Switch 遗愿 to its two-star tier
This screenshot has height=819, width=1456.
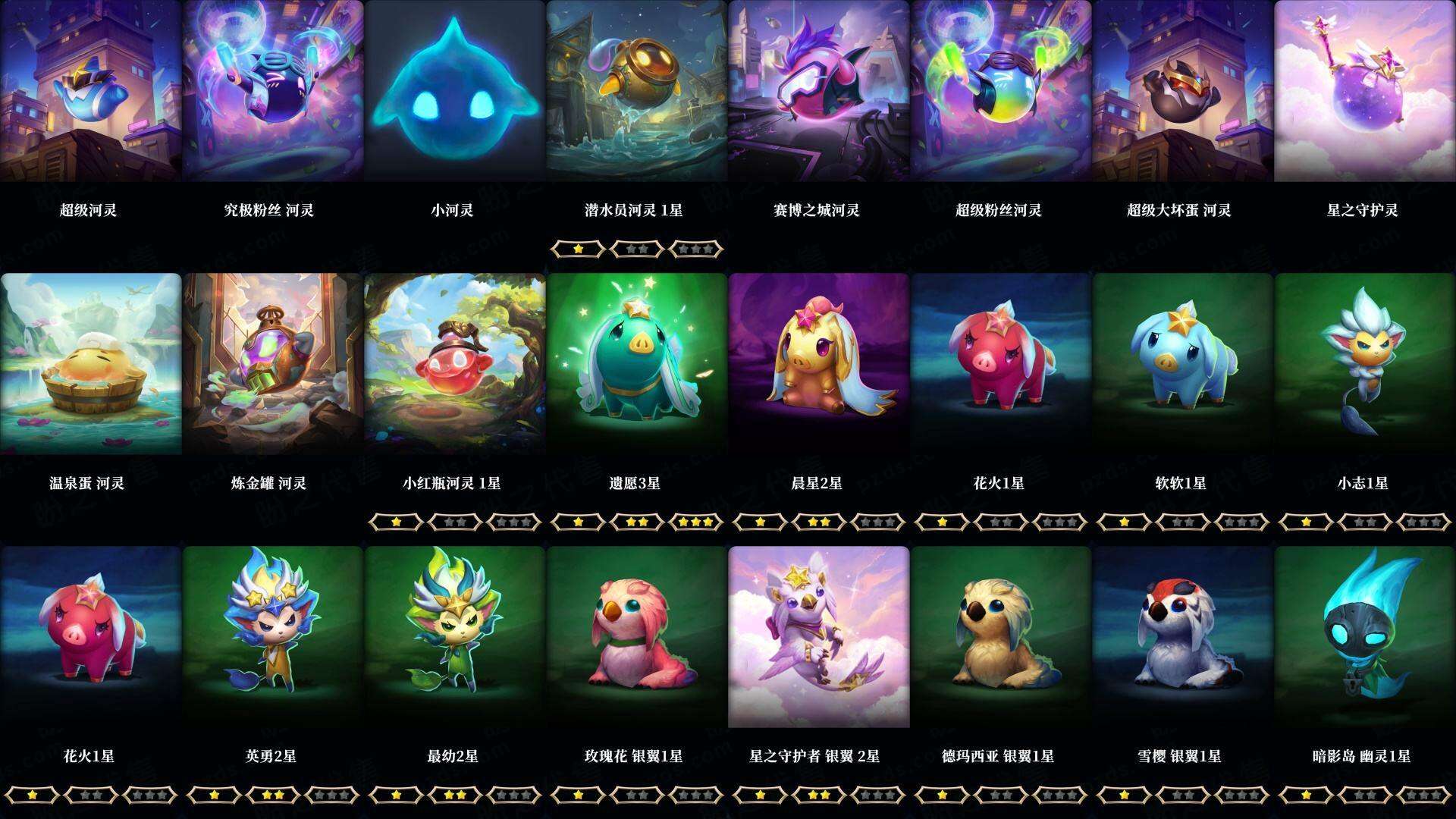tap(637, 522)
